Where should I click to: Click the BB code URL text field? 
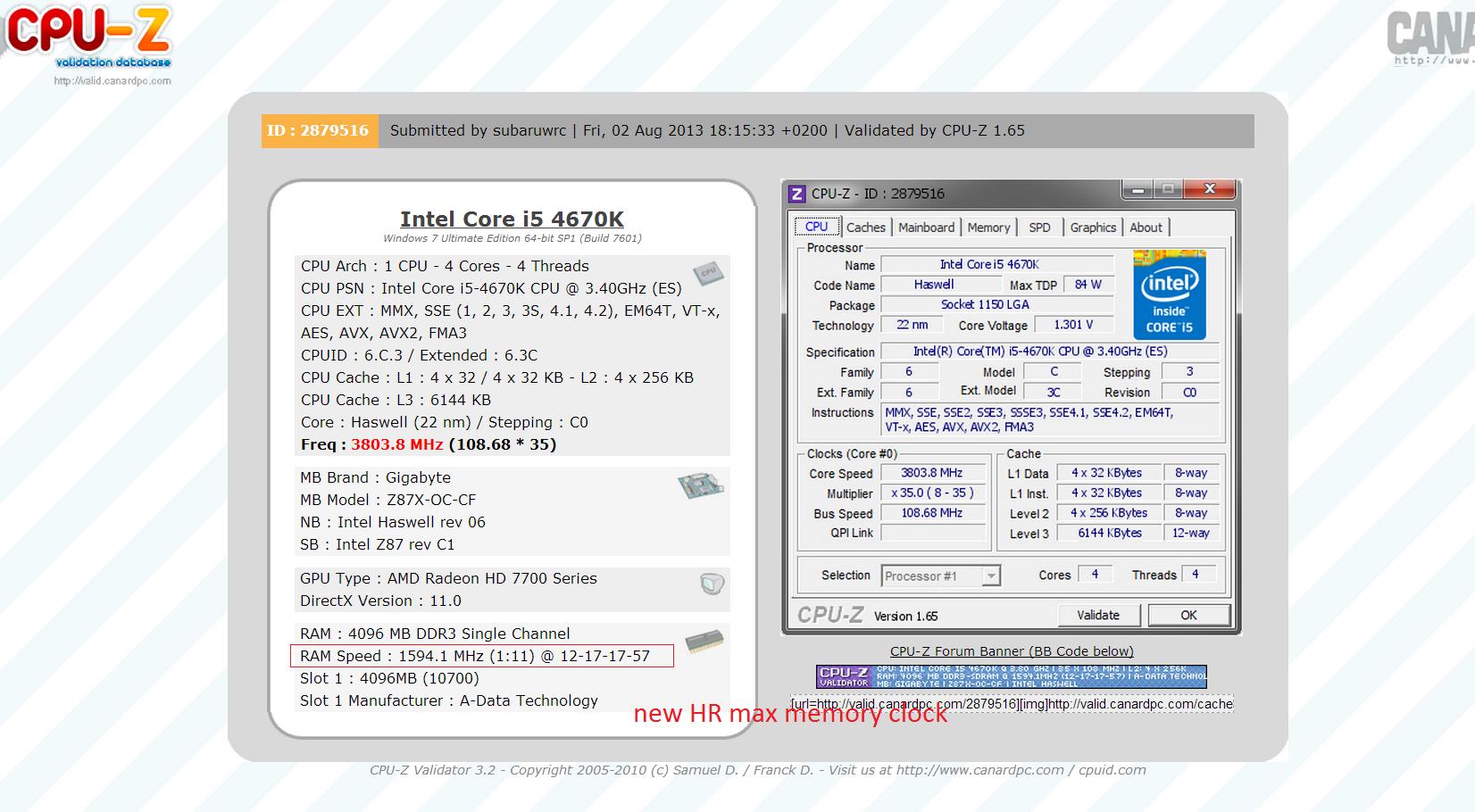click(x=1012, y=704)
